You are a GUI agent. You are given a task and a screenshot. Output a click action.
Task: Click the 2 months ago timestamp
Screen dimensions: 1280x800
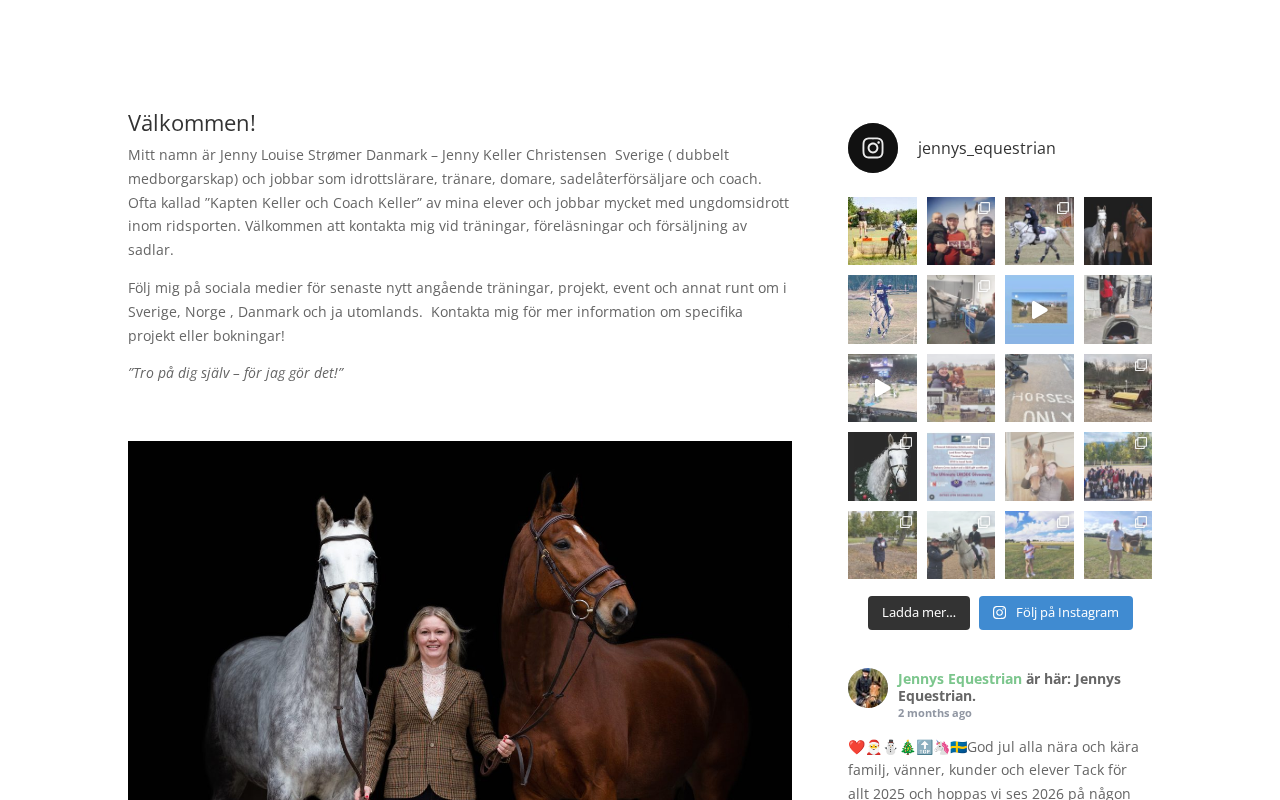tap(935, 713)
